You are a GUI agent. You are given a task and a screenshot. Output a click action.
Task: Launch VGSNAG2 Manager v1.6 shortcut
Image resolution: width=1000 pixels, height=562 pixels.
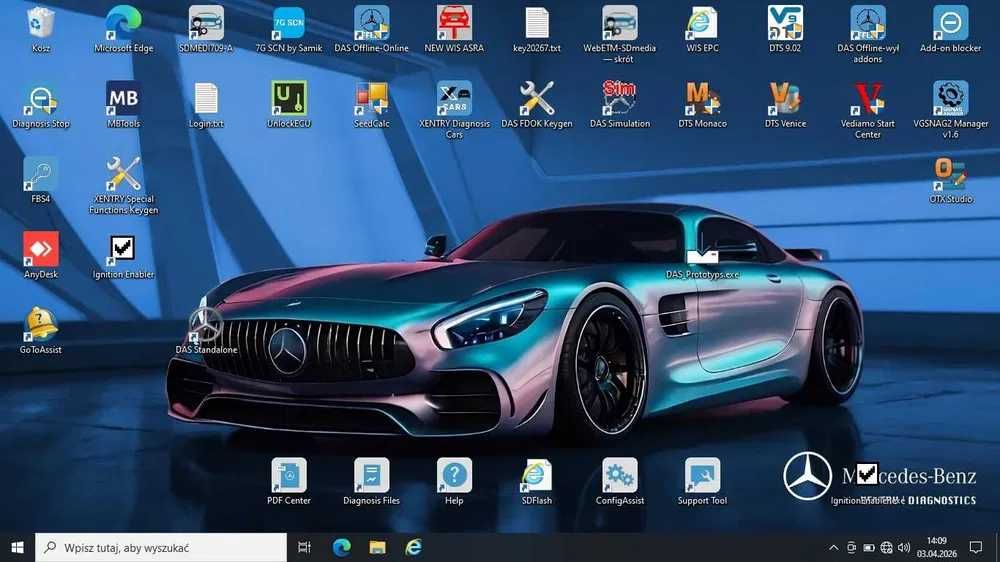pyautogui.click(x=950, y=99)
